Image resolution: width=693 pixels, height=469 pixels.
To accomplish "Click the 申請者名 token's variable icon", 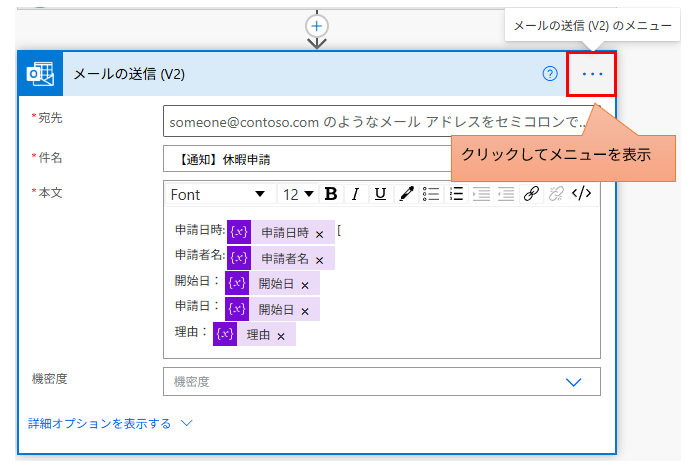I will point(239,258).
